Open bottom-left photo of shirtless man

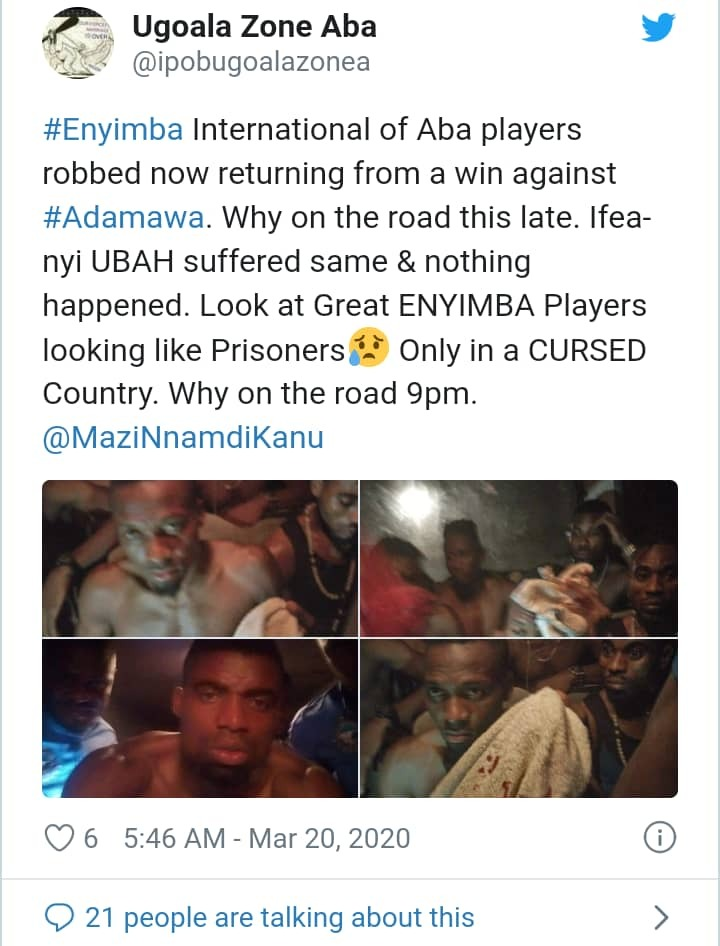point(200,718)
